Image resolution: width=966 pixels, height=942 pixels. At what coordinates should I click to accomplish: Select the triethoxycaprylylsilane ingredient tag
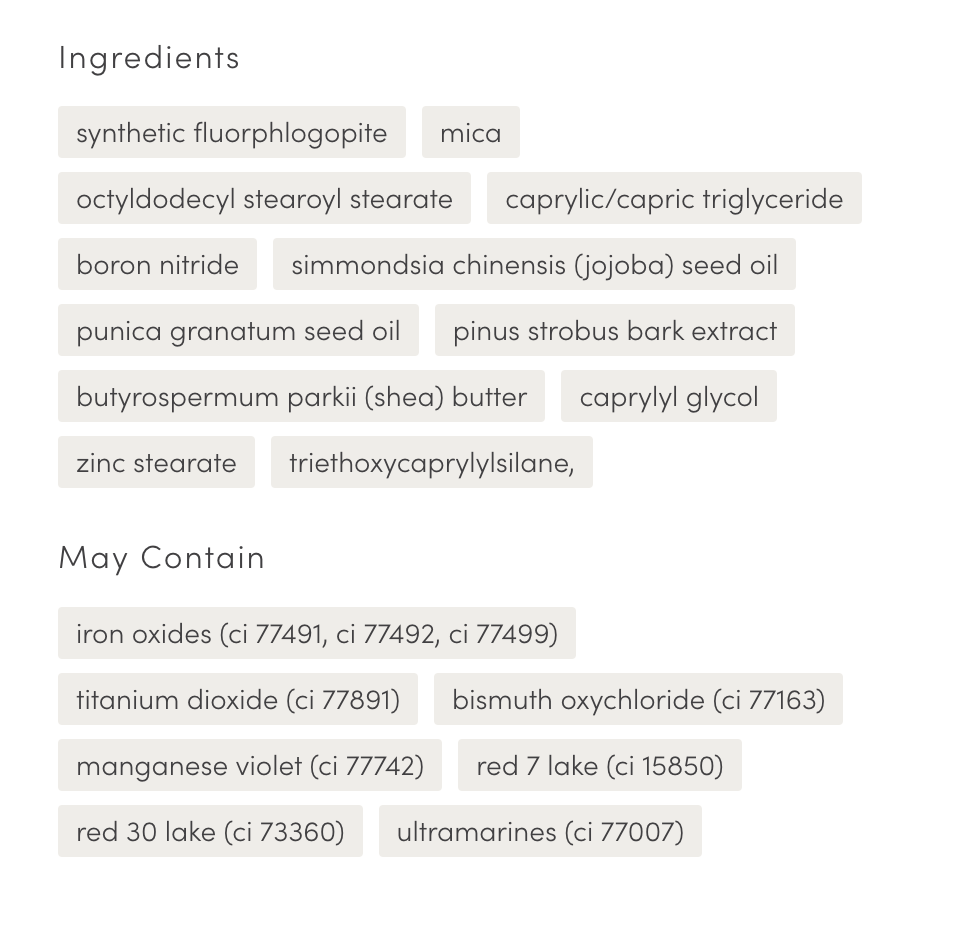point(432,462)
